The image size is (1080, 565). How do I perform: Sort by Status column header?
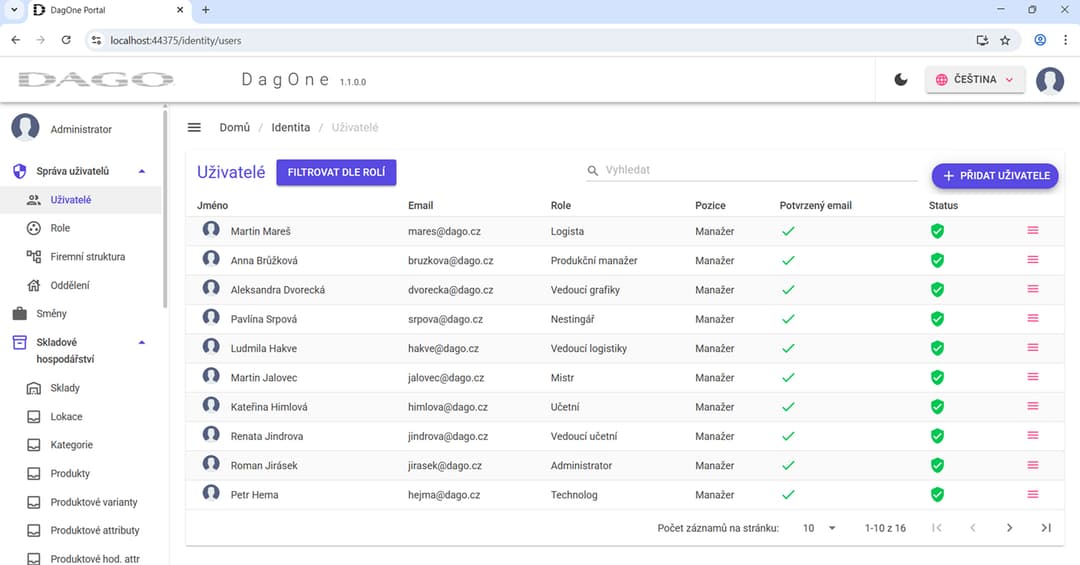943,205
